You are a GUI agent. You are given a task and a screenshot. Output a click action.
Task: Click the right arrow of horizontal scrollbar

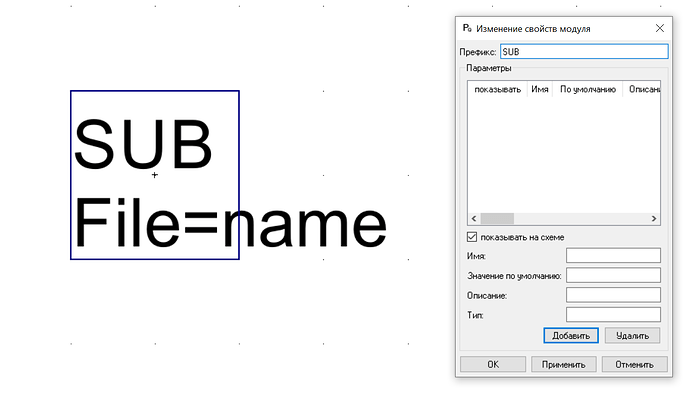click(x=654, y=218)
